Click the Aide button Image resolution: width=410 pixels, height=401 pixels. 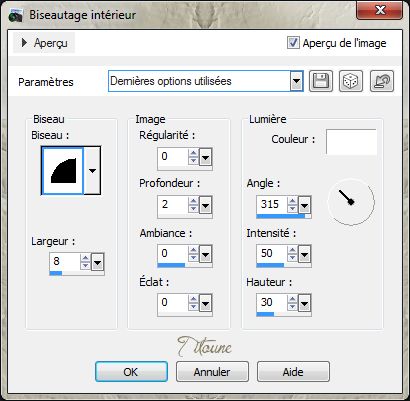(x=293, y=372)
